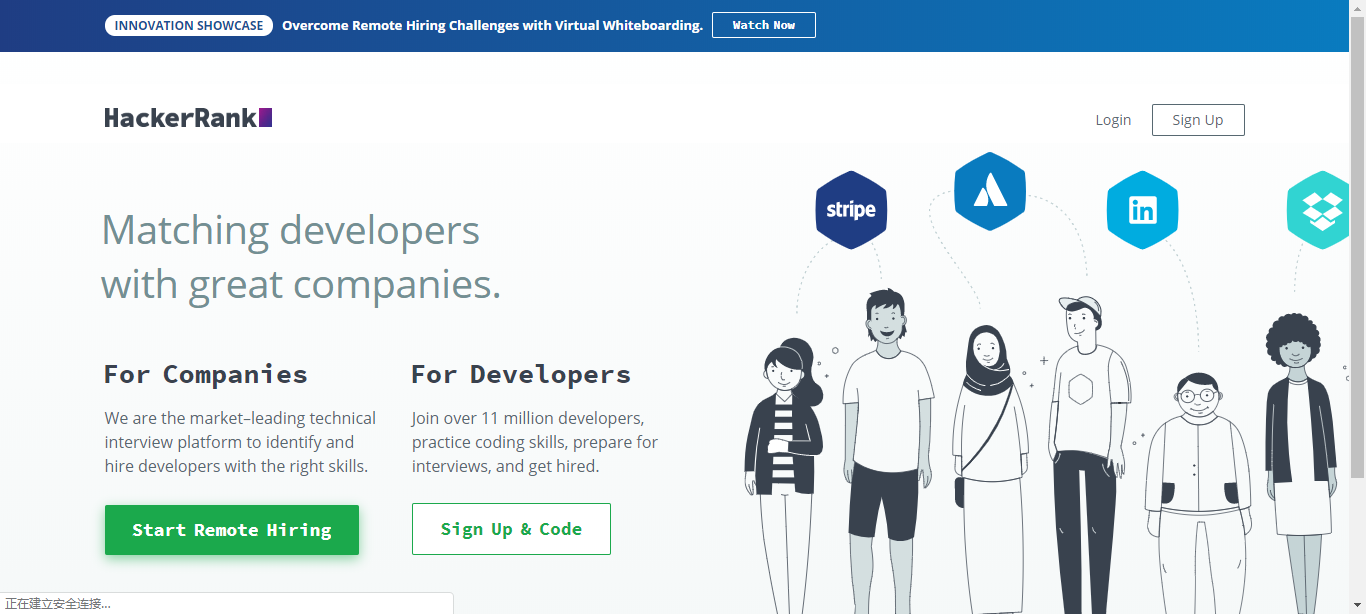Click the For Companies heading

click(x=206, y=375)
